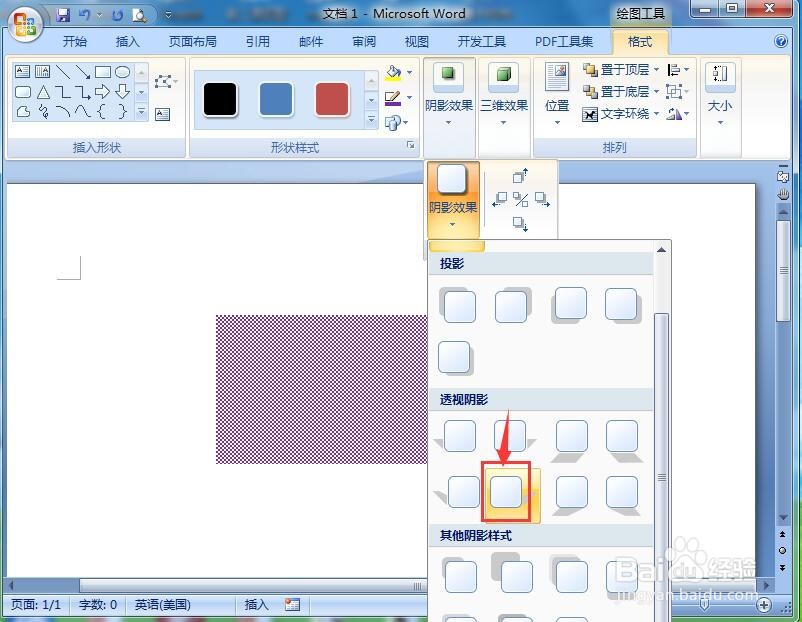Select the straight line shape
Screen dimensions: 802x622
tap(63, 71)
